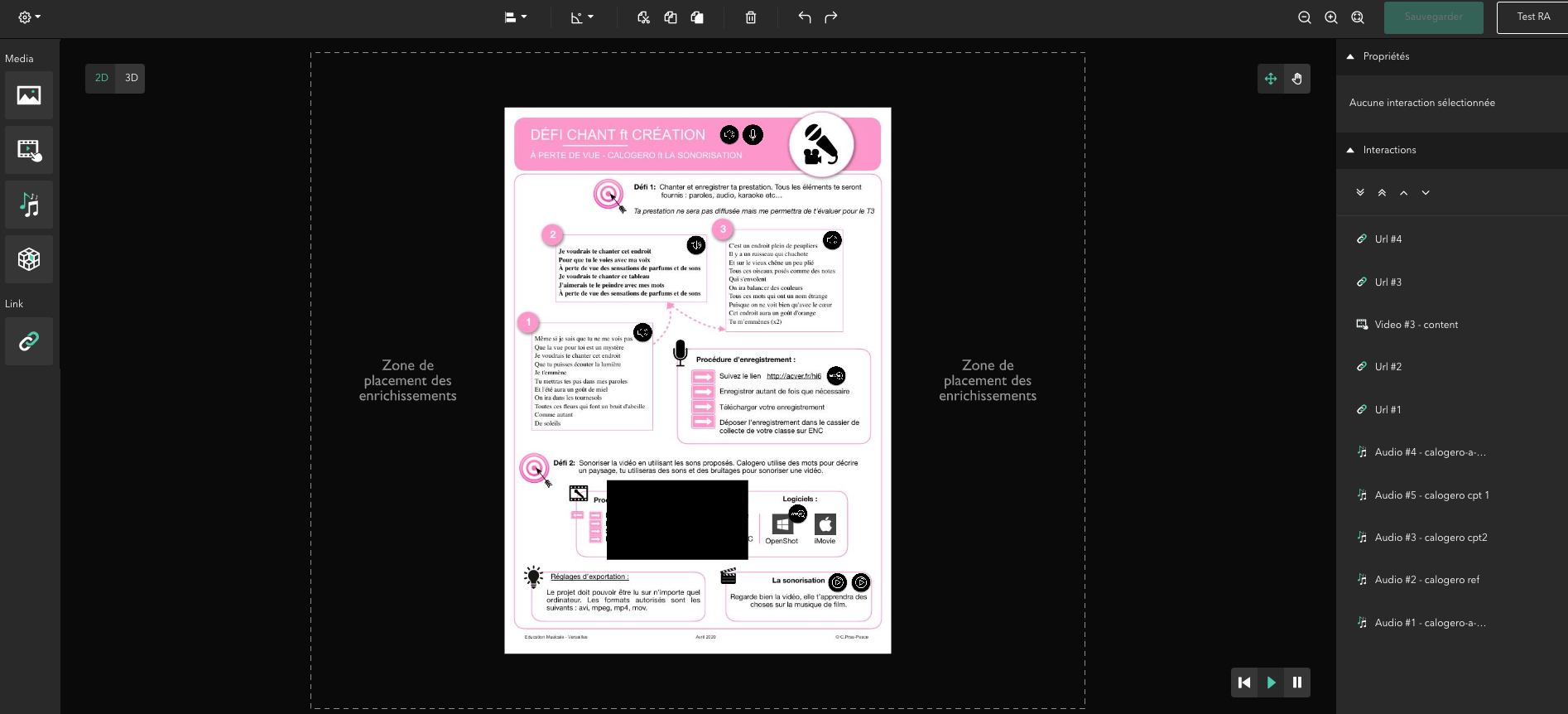Image resolution: width=1568 pixels, height=714 pixels.
Task: Select Audio #2 - calogero ref item
Action: click(x=1426, y=580)
